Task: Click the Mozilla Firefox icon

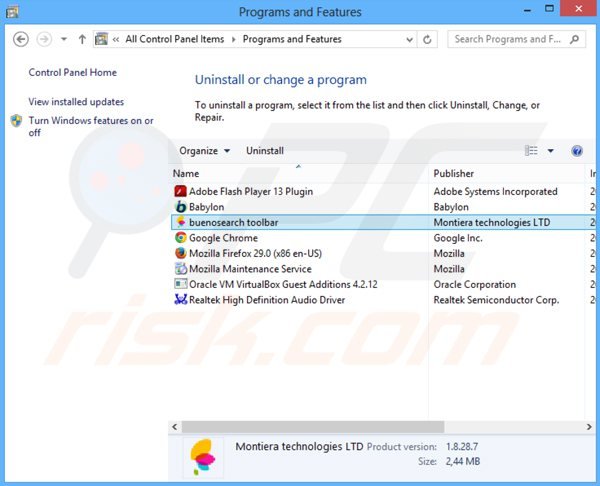Action: (180, 253)
